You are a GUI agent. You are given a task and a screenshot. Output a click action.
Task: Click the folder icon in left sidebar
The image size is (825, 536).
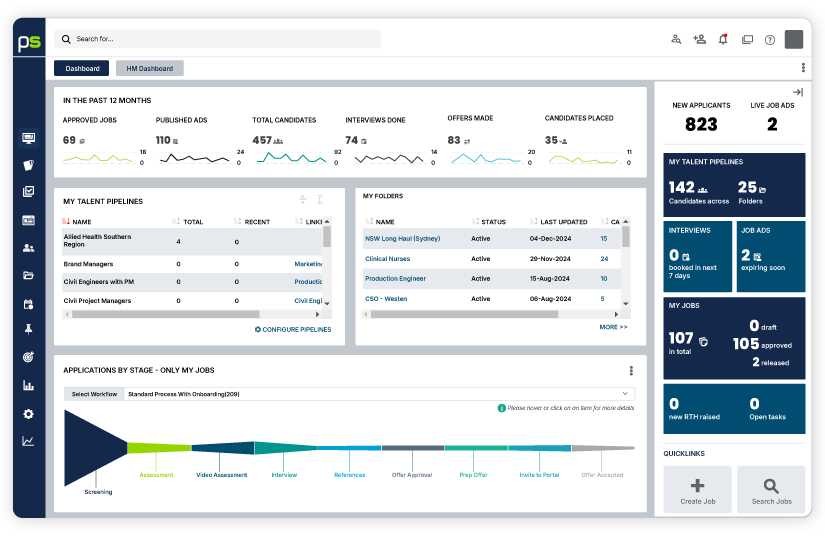click(x=28, y=275)
